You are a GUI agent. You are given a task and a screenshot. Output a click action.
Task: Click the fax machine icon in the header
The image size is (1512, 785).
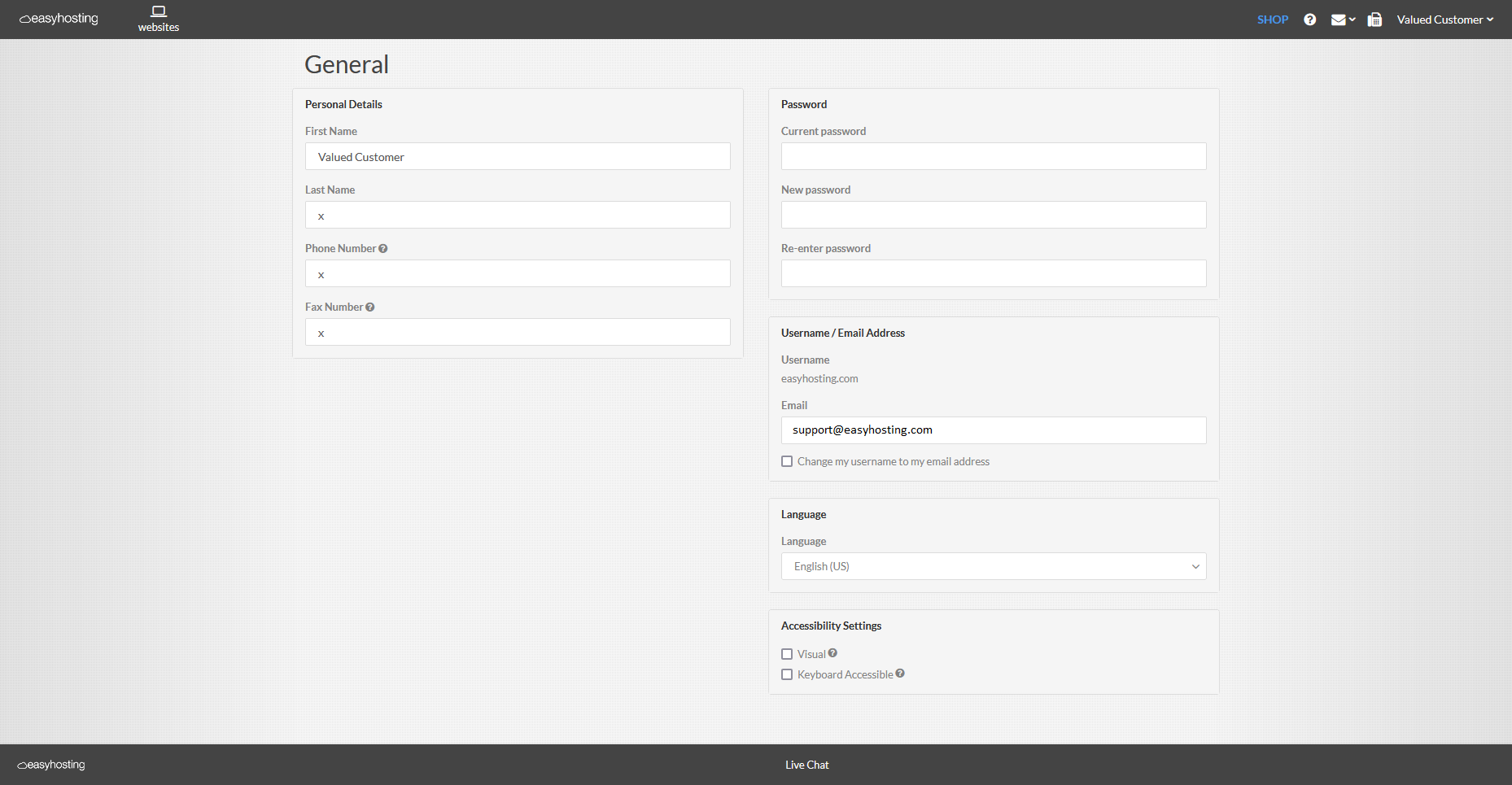pos(1374,19)
